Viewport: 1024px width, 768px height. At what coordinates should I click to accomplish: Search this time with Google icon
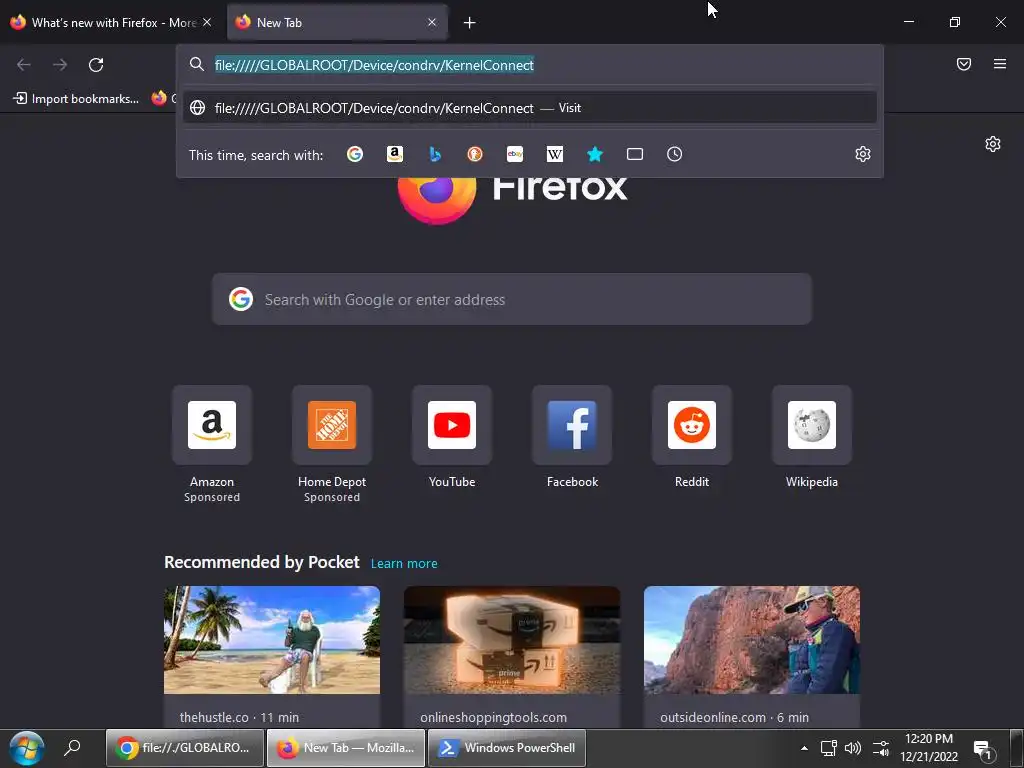pos(355,154)
